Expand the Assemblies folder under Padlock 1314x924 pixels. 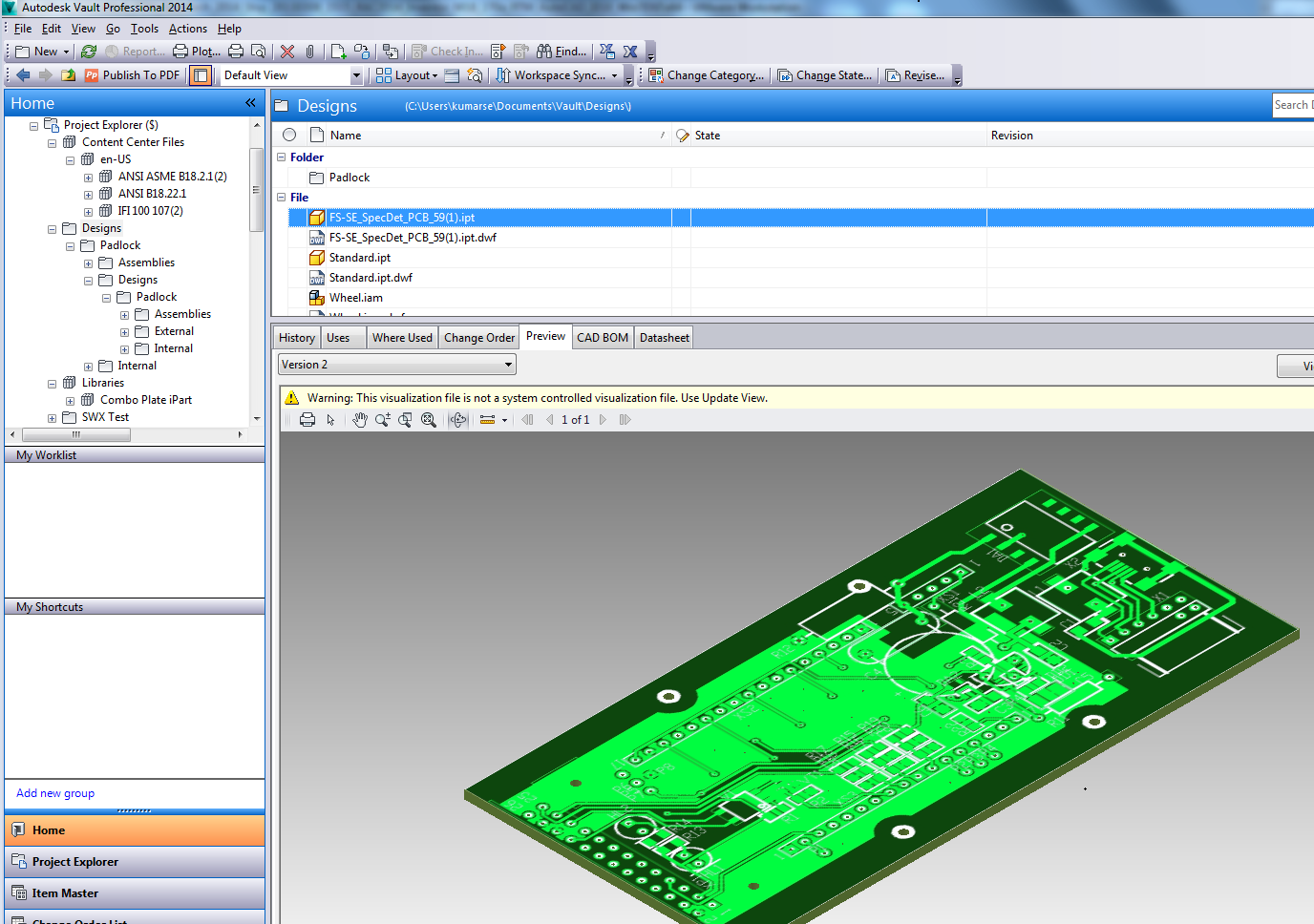click(x=88, y=263)
